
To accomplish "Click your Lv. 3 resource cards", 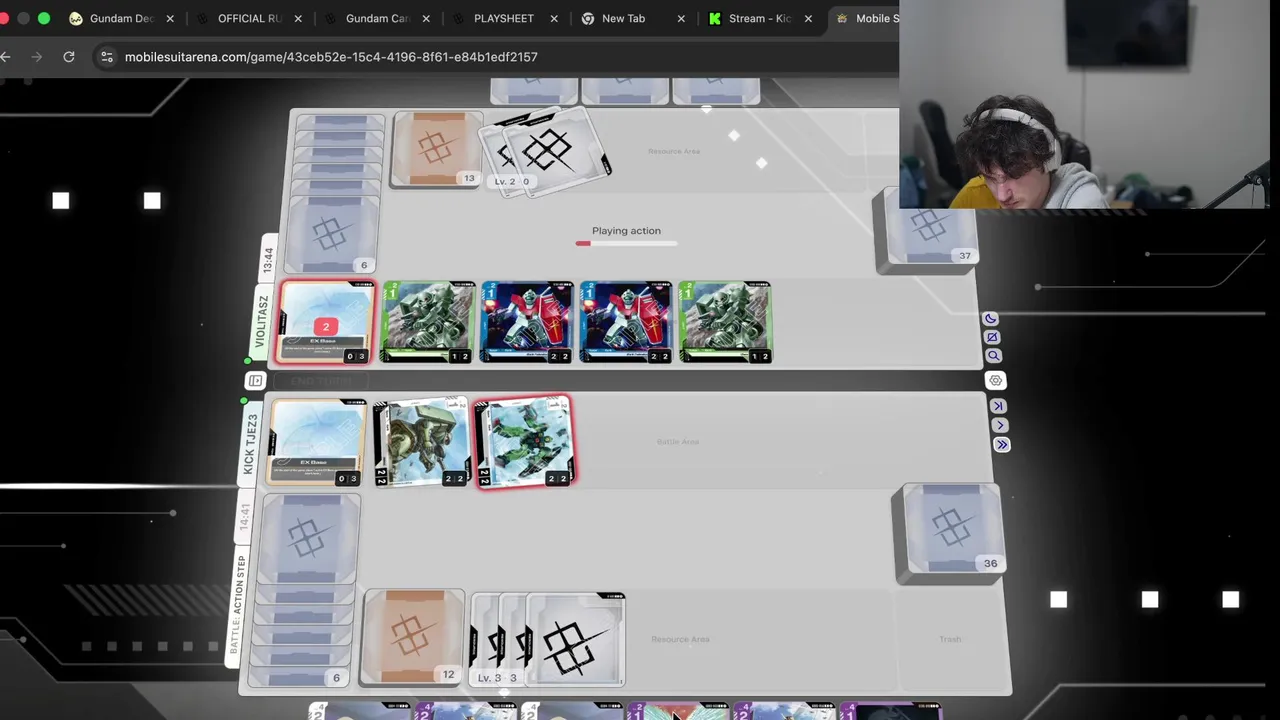I will (x=547, y=640).
